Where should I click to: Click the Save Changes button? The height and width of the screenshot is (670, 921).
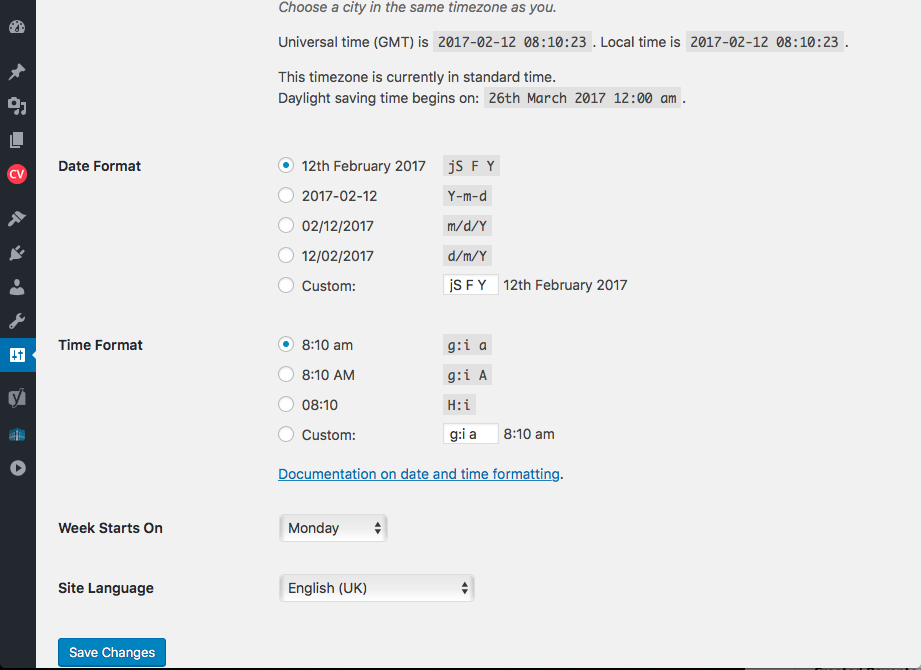click(112, 652)
